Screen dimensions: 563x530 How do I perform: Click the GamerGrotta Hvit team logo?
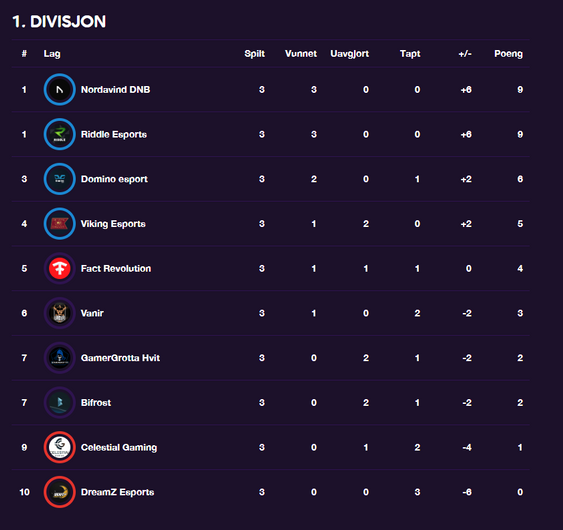click(x=60, y=358)
